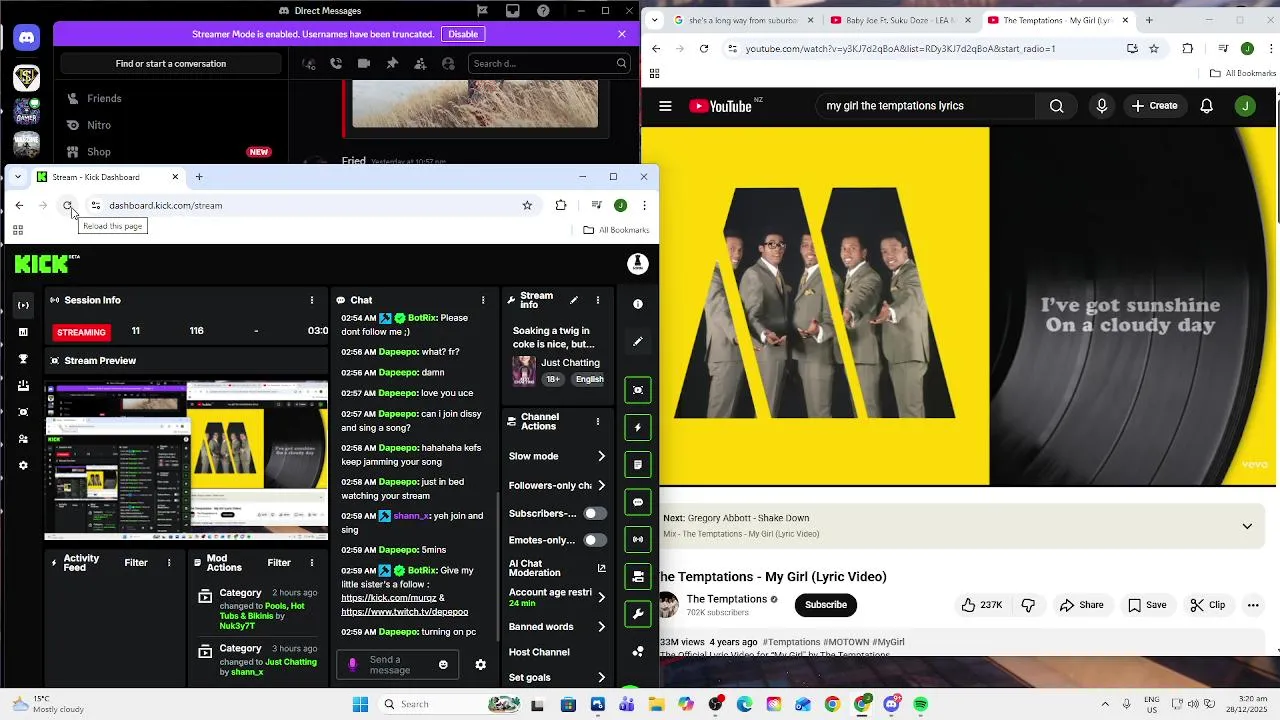This screenshot has height=720, width=1280.
Task: Add friends to DM in Discord
Action: (420, 63)
